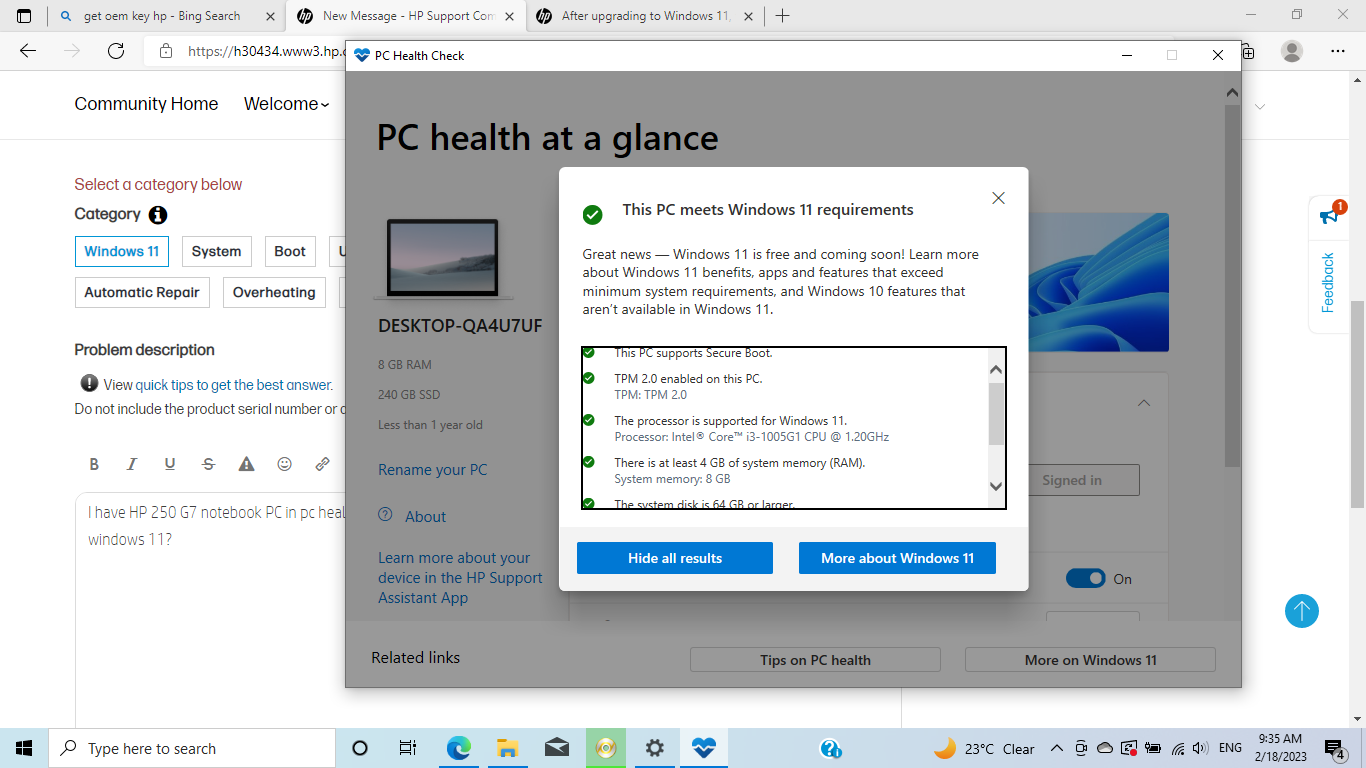This screenshot has height=768, width=1366.
Task: Click the warning triangle icon in editor toolbar
Action: (246, 464)
